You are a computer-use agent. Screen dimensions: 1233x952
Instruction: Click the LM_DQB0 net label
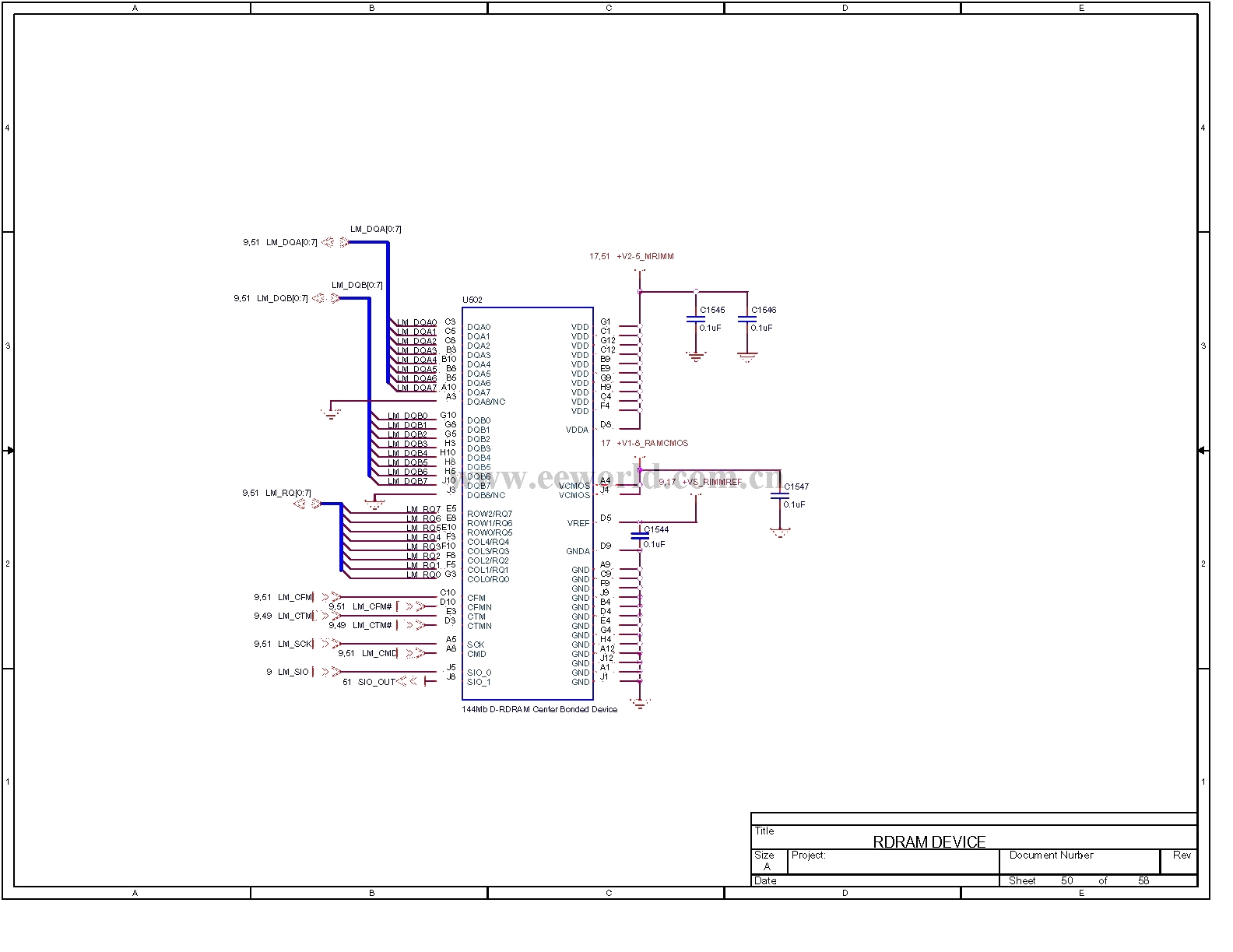pos(408,416)
